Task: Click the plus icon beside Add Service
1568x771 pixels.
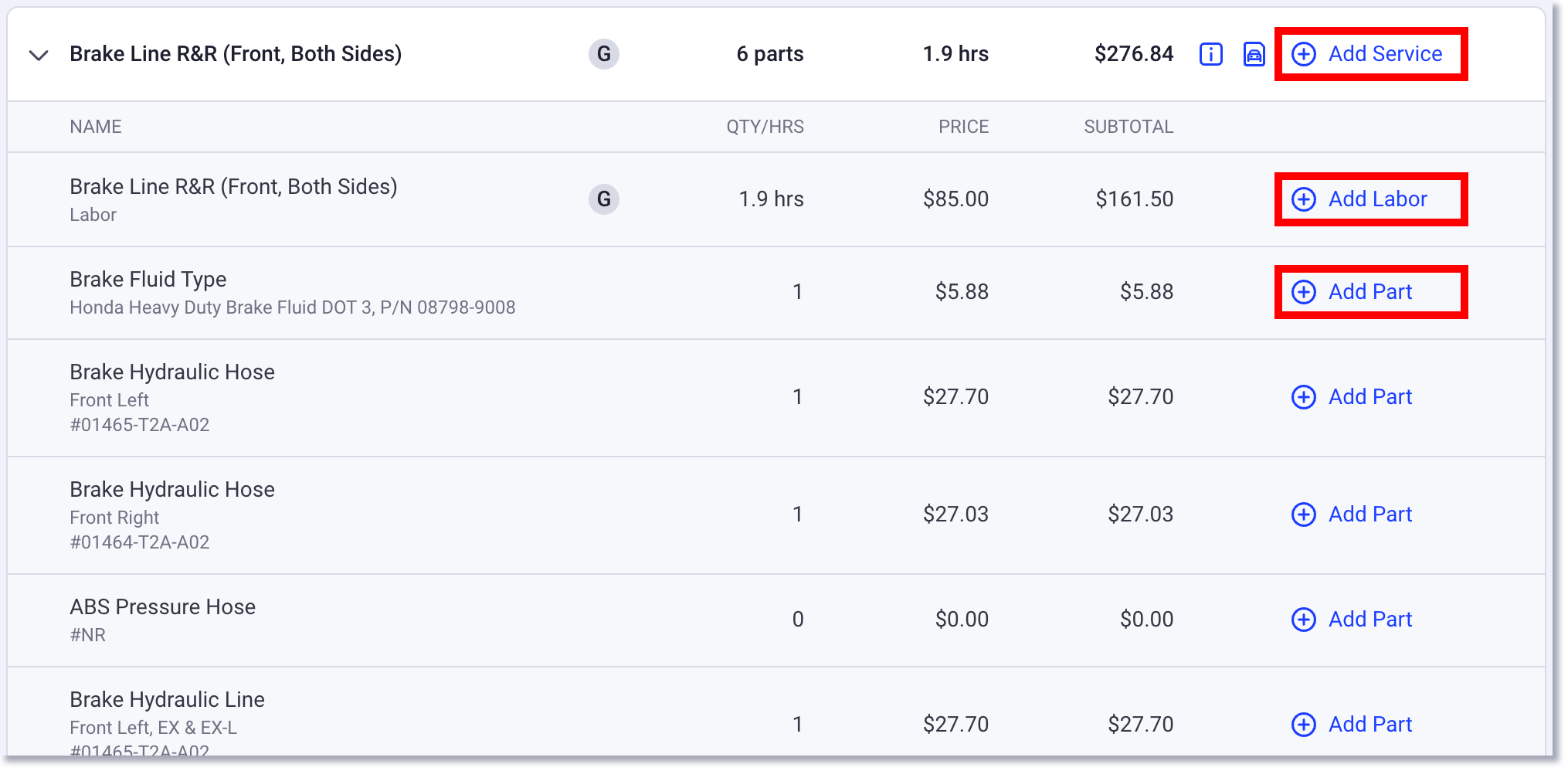Action: [x=1304, y=54]
